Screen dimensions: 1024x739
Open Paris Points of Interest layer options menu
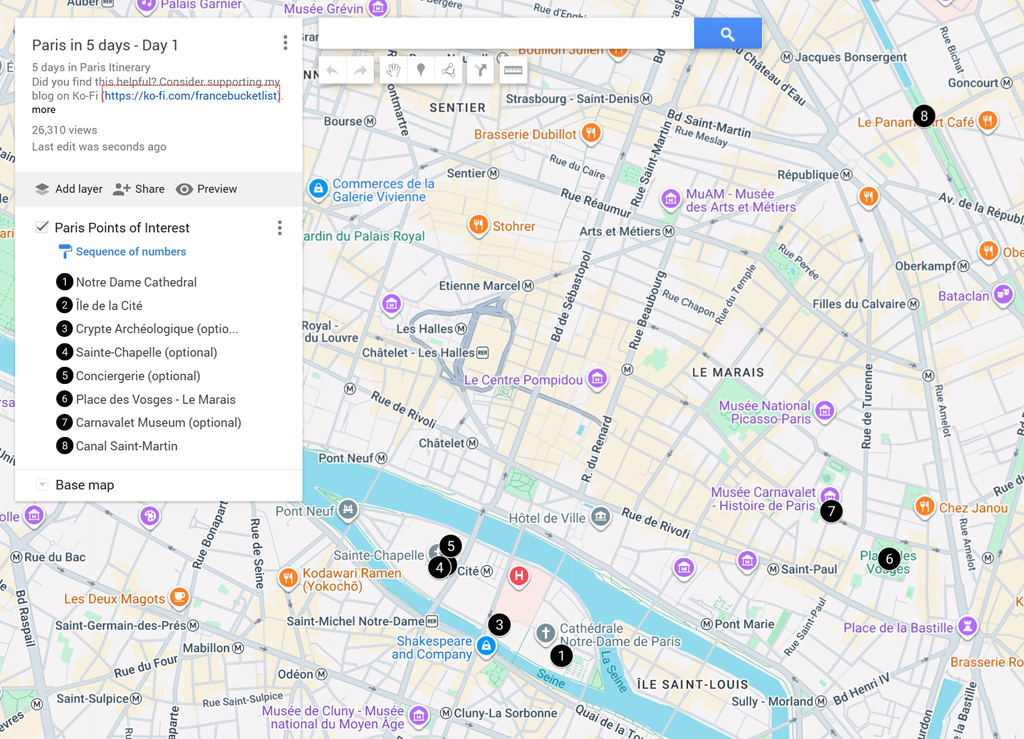pos(280,228)
